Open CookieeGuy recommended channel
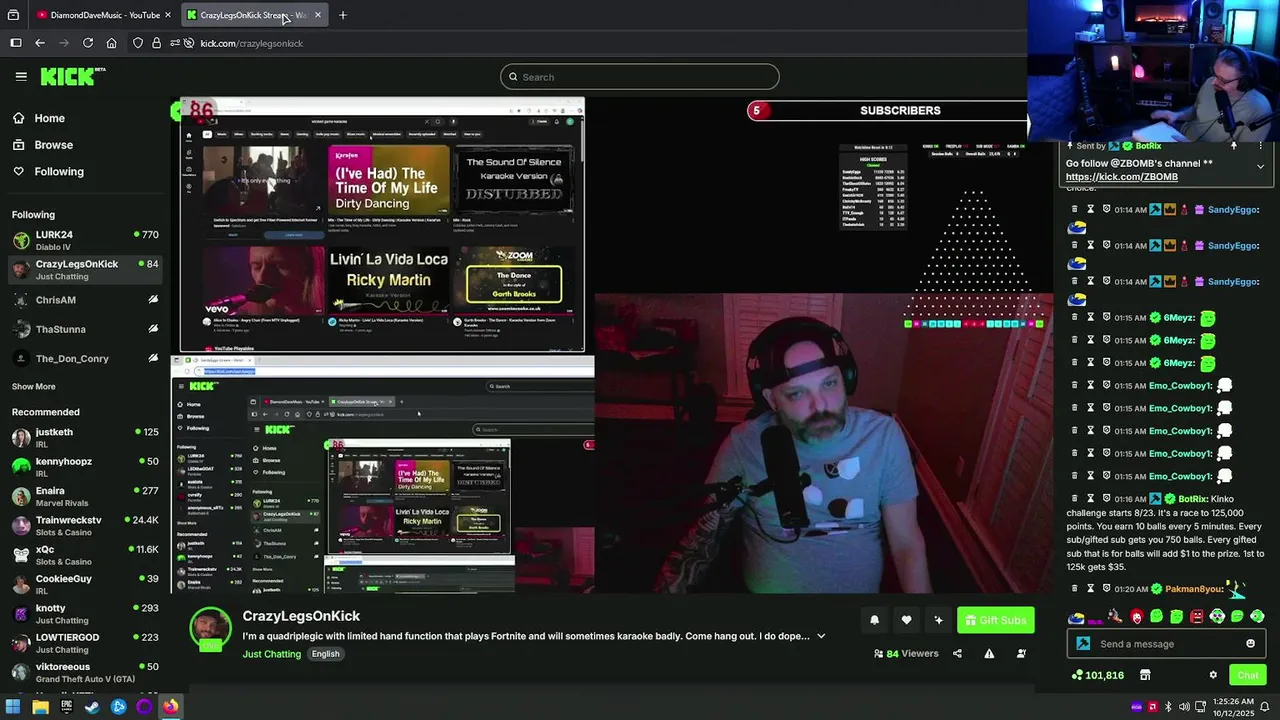This screenshot has width=1280, height=720. point(85,584)
